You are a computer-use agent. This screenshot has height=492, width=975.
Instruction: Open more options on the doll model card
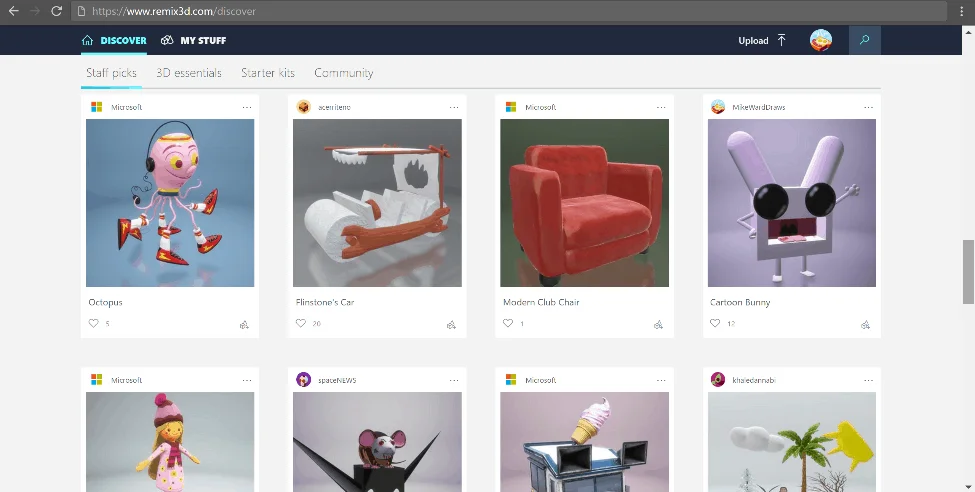[247, 380]
